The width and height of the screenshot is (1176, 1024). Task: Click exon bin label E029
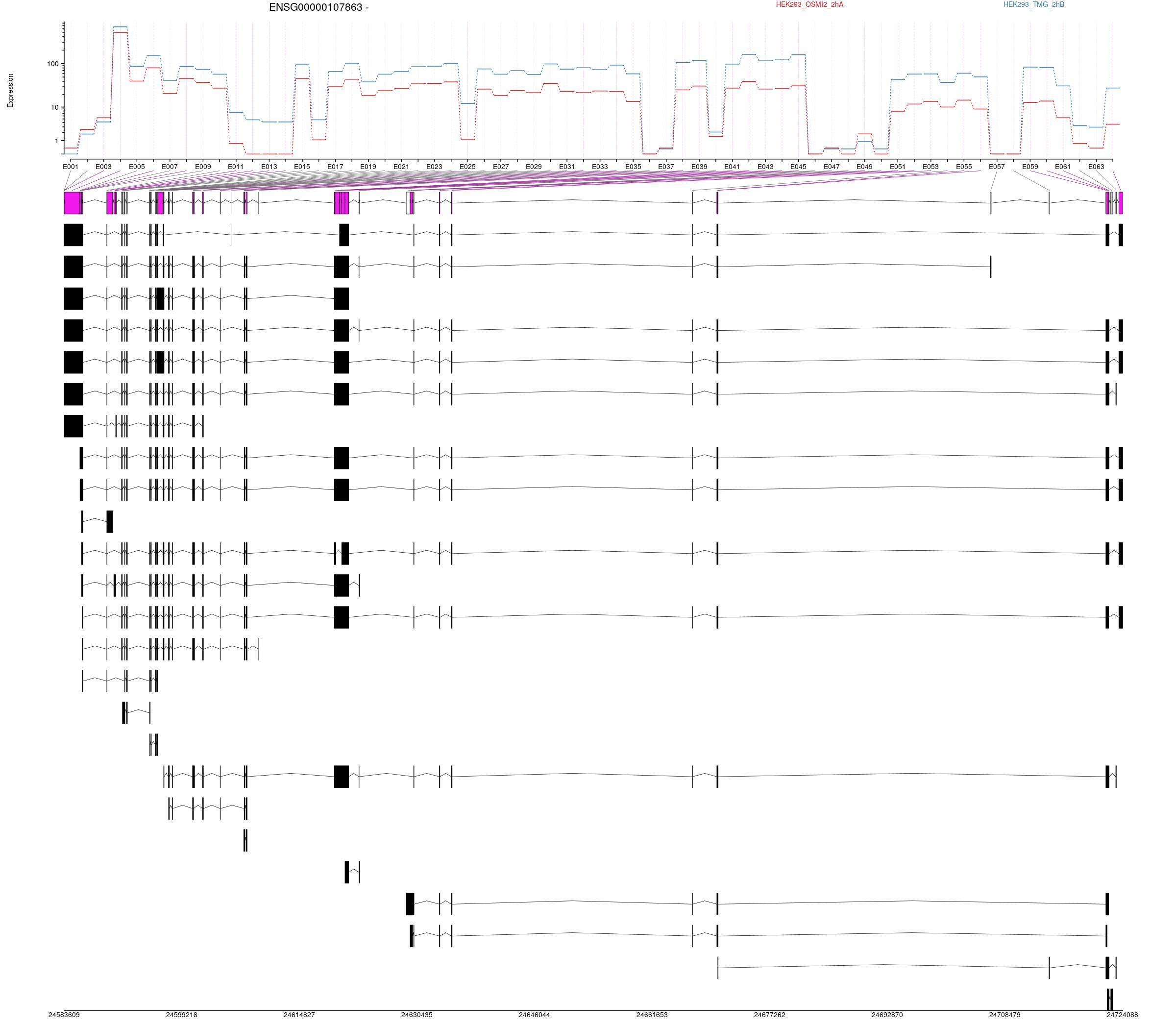pyautogui.click(x=534, y=167)
